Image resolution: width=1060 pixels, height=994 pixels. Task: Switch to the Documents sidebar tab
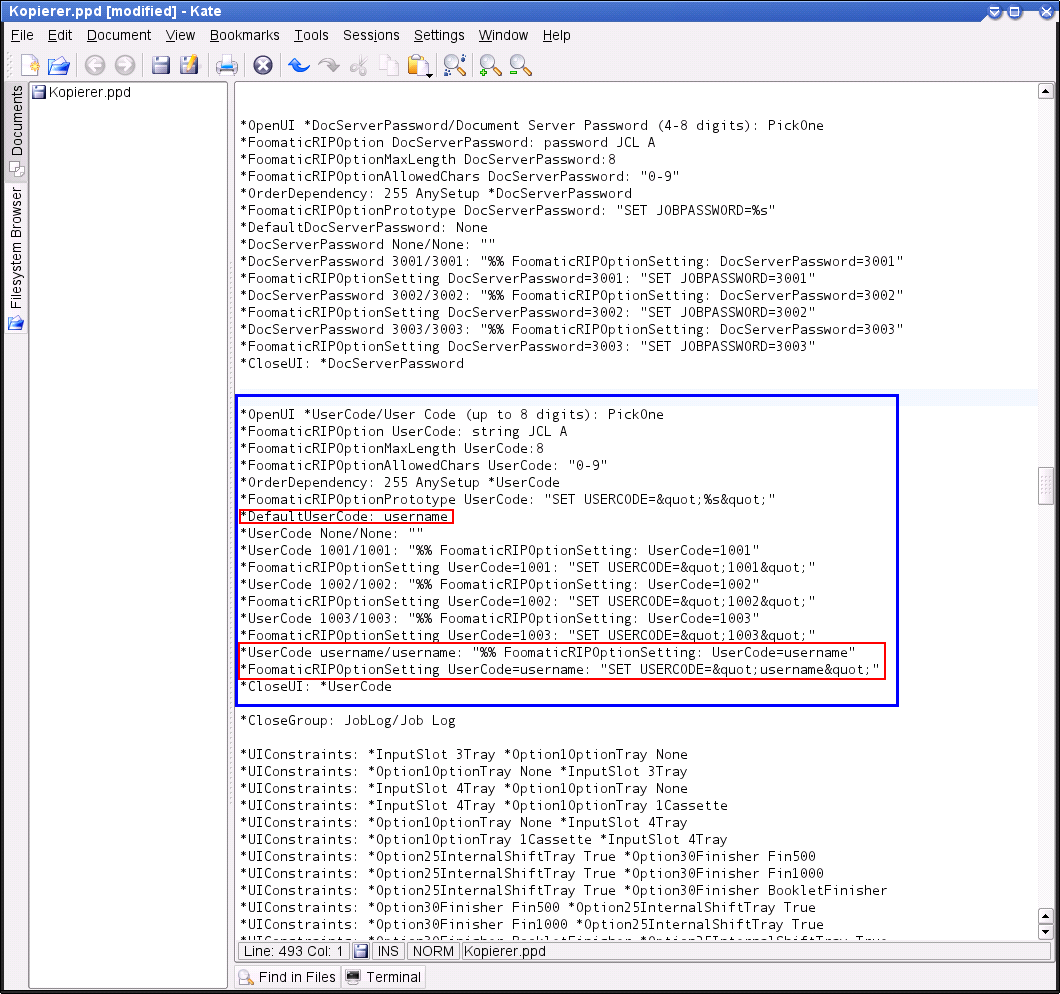(17, 130)
